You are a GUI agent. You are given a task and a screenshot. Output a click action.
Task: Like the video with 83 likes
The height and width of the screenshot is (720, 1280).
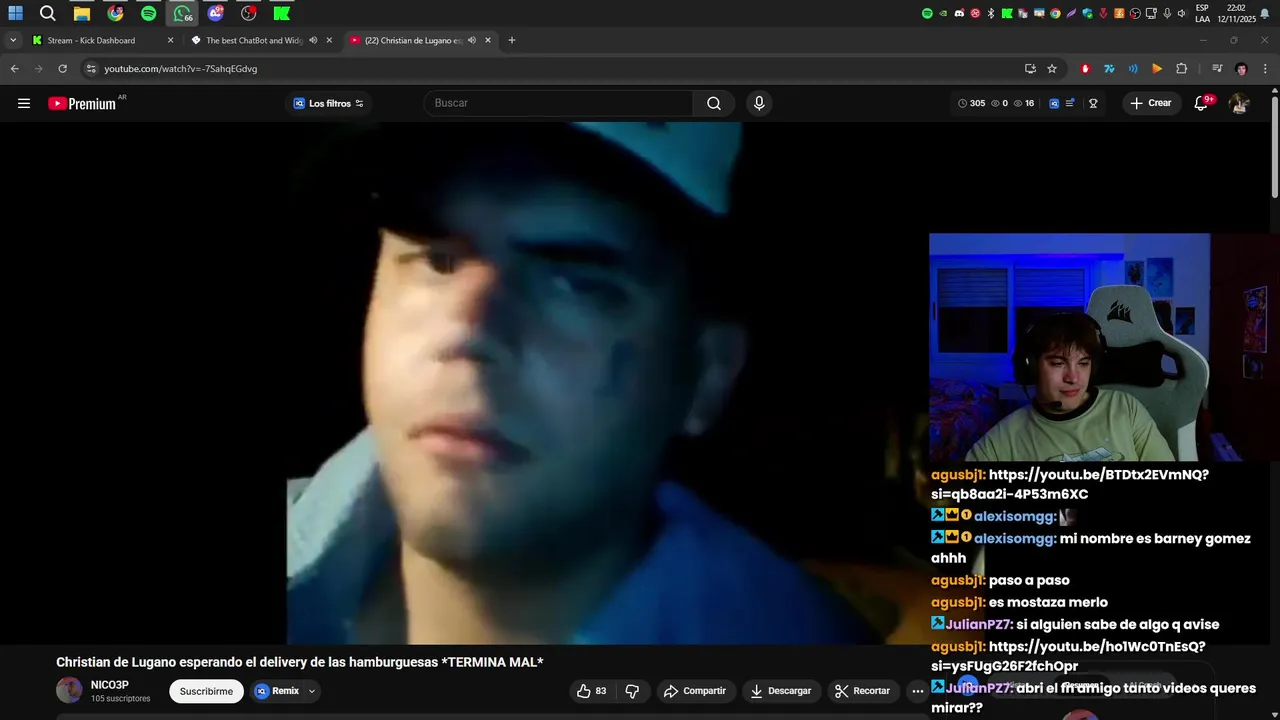click(591, 691)
